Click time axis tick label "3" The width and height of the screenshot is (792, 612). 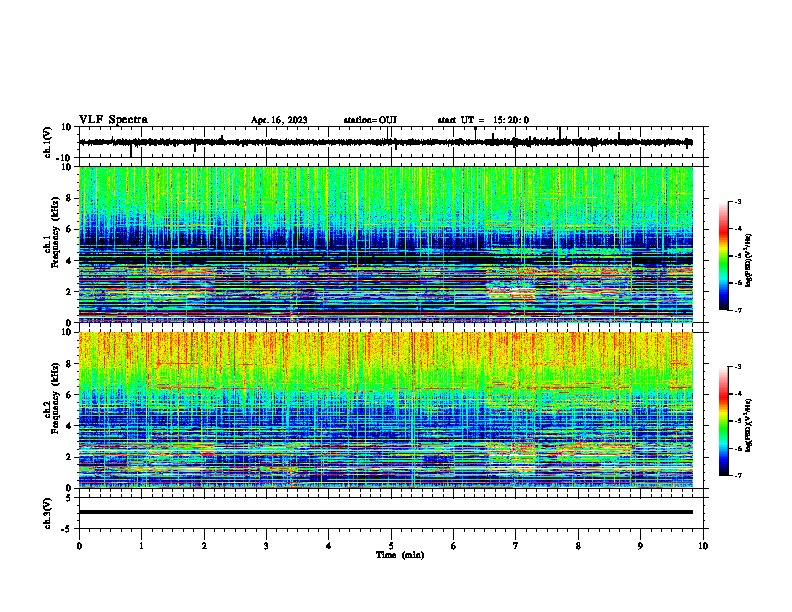pyautogui.click(x=266, y=546)
